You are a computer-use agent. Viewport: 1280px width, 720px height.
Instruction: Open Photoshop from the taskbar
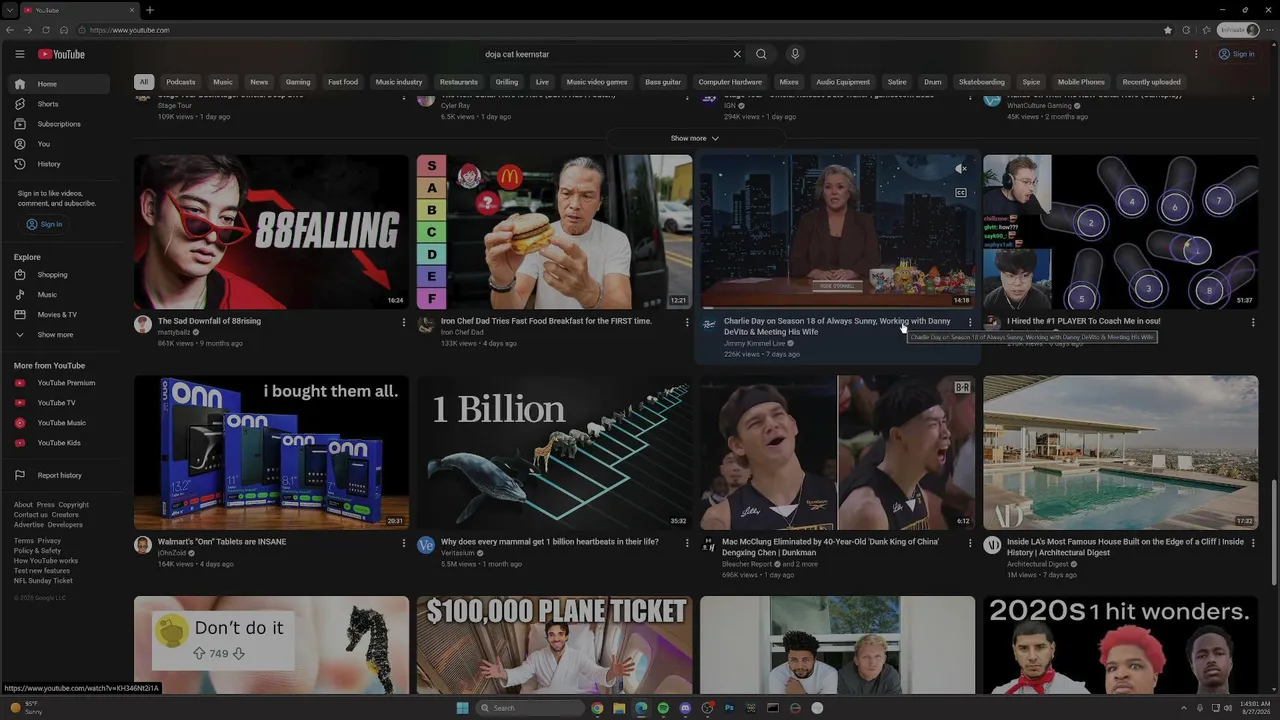point(729,708)
